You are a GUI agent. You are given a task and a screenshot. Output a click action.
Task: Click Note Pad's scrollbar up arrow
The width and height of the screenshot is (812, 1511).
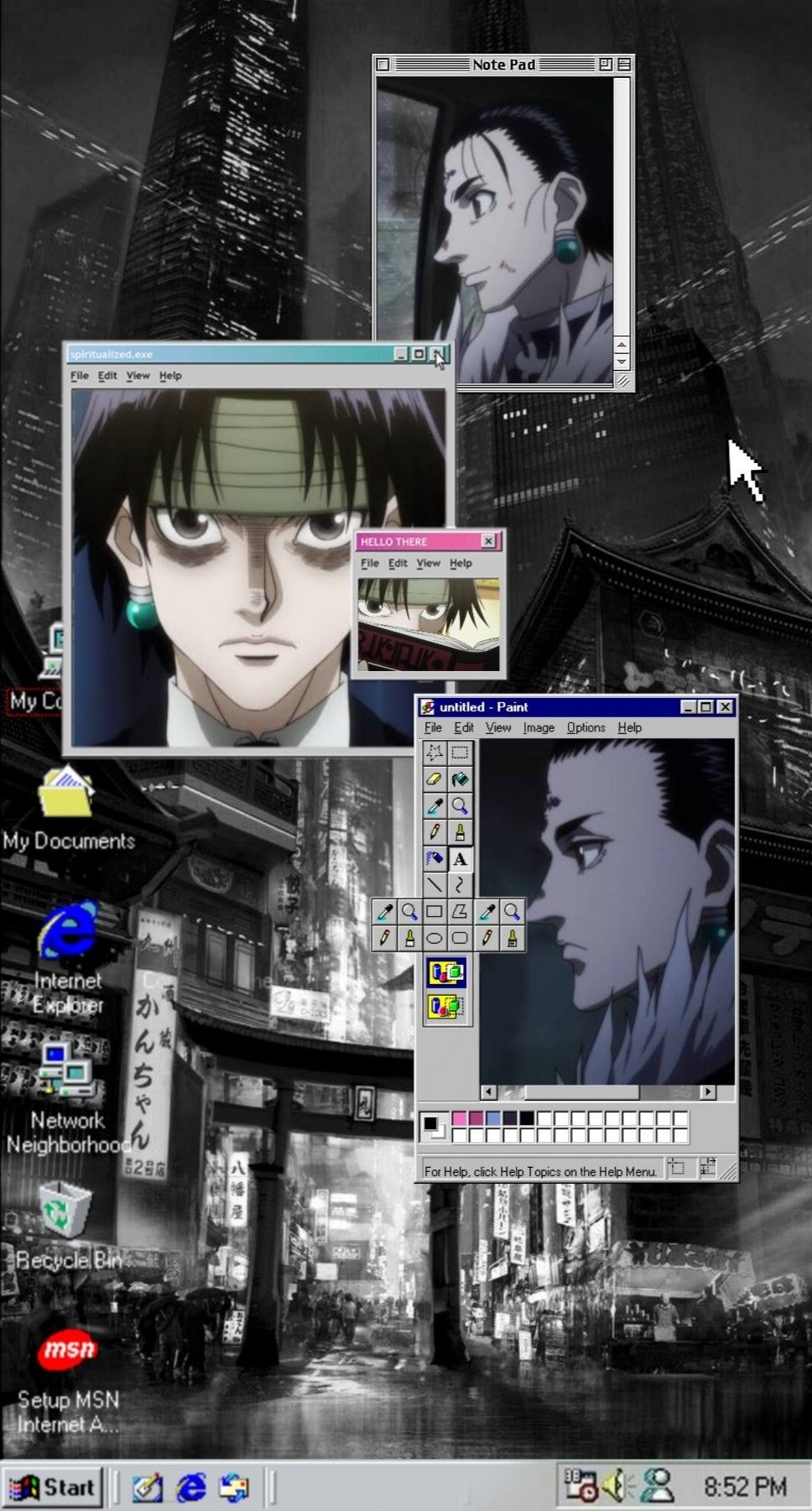[x=622, y=345]
